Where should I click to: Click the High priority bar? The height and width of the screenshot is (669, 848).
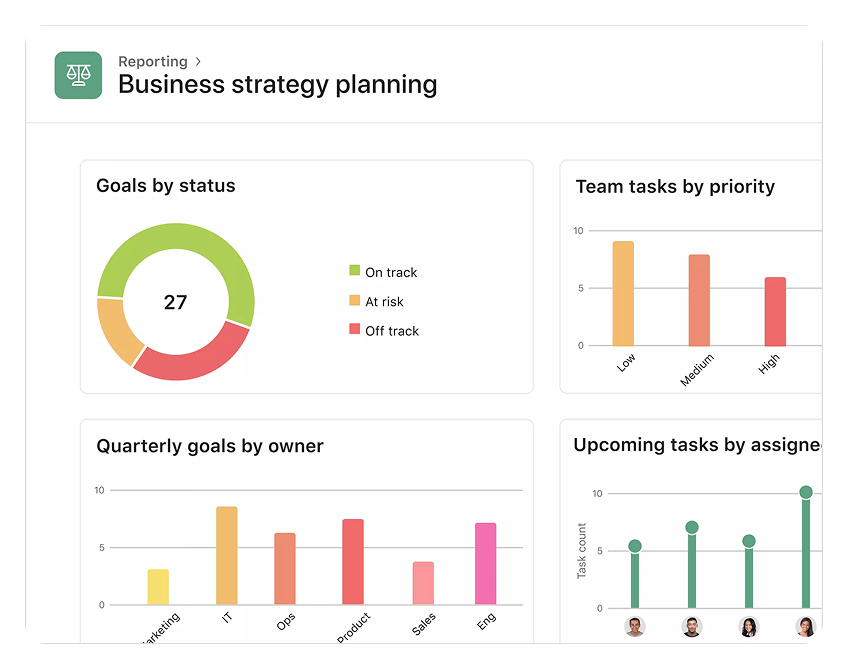pyautogui.click(x=775, y=311)
